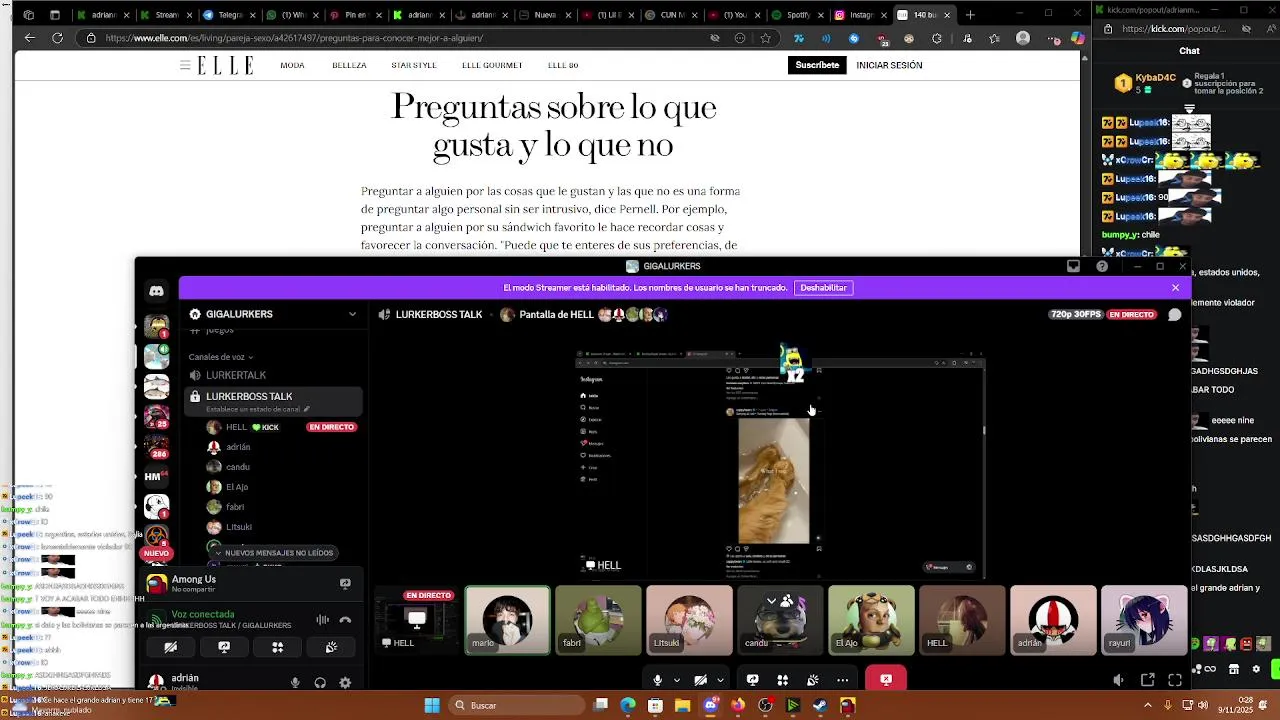Open Discord help question mark icon
Image resolution: width=1280 pixels, height=720 pixels.
1102,266
